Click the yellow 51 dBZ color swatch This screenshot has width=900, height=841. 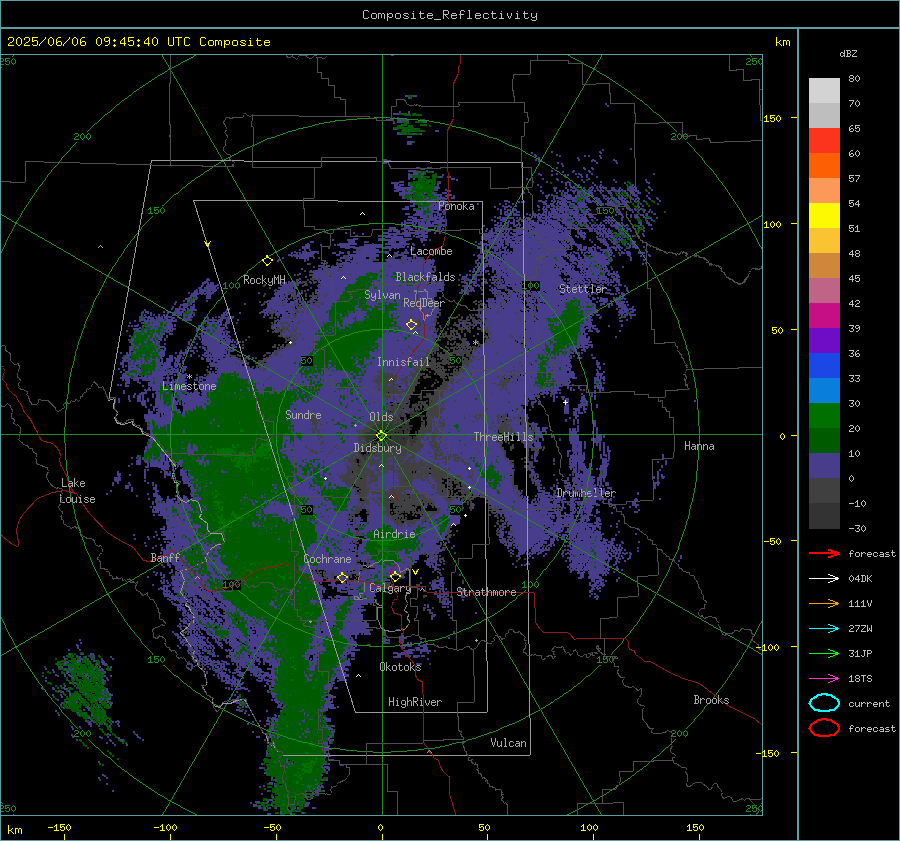(x=824, y=216)
